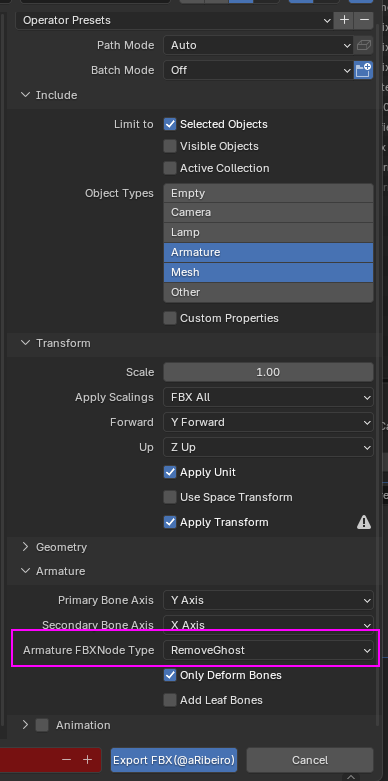
Task: Adjust the Scale 1.00 slider field
Action: point(268,372)
